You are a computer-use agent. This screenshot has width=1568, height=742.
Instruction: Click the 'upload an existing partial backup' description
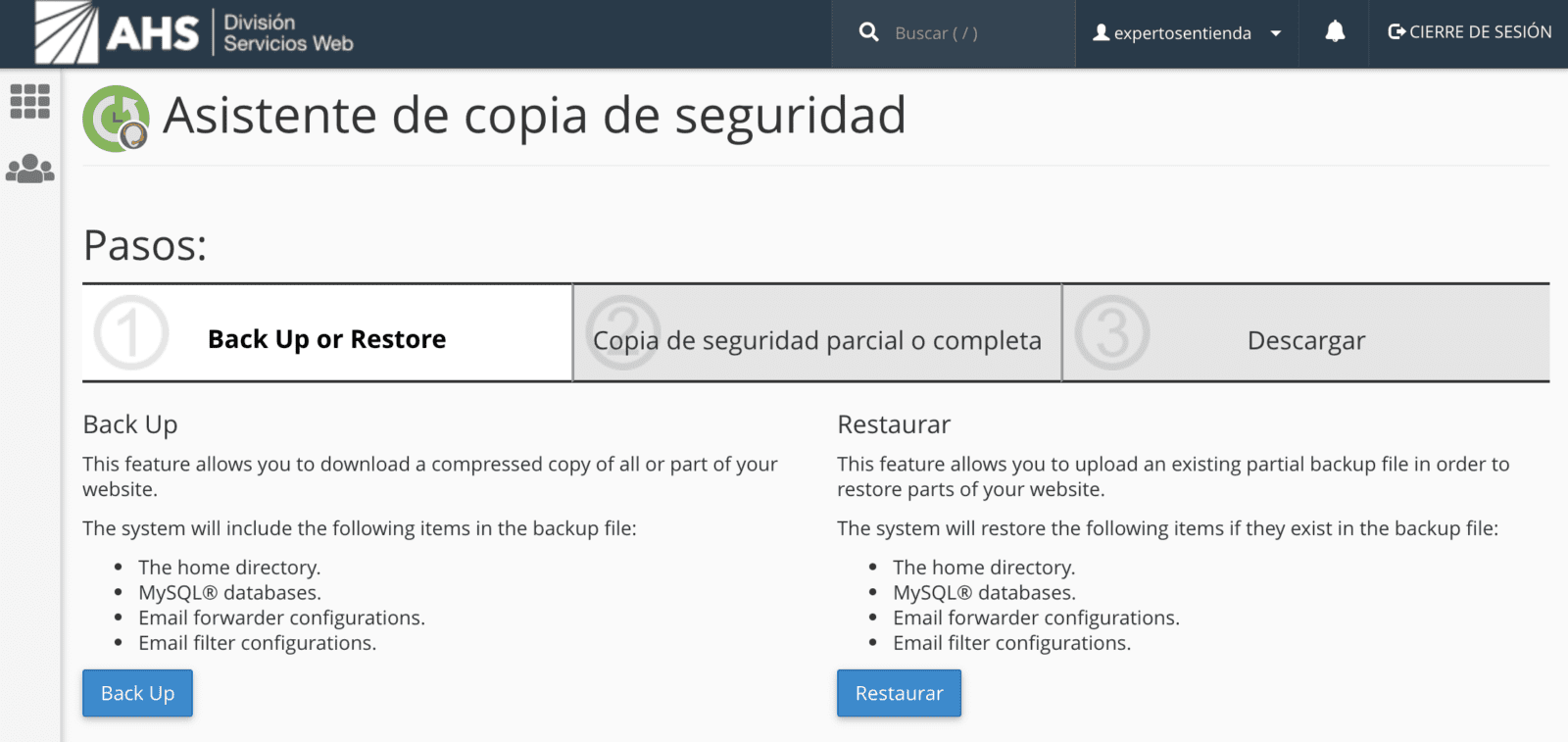point(1173,476)
